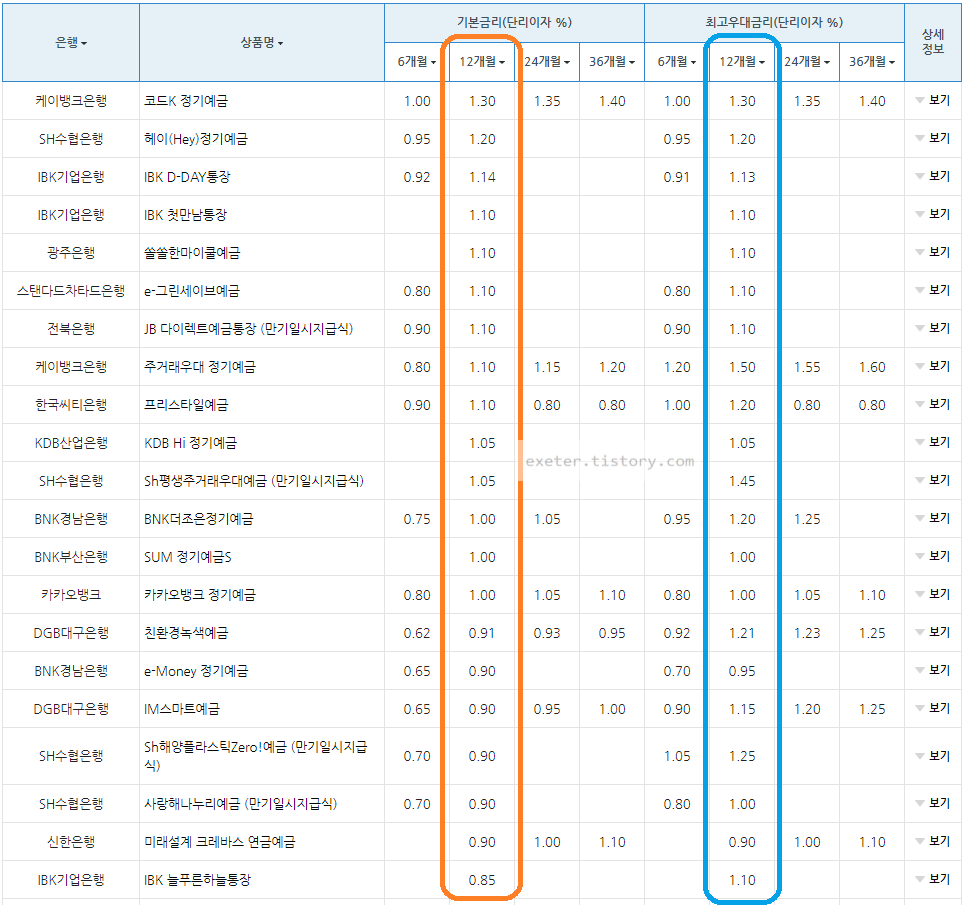Select 0.62 기본금리 cell for 친환경녹색예금
This screenshot has height=905, width=967.
417,633
